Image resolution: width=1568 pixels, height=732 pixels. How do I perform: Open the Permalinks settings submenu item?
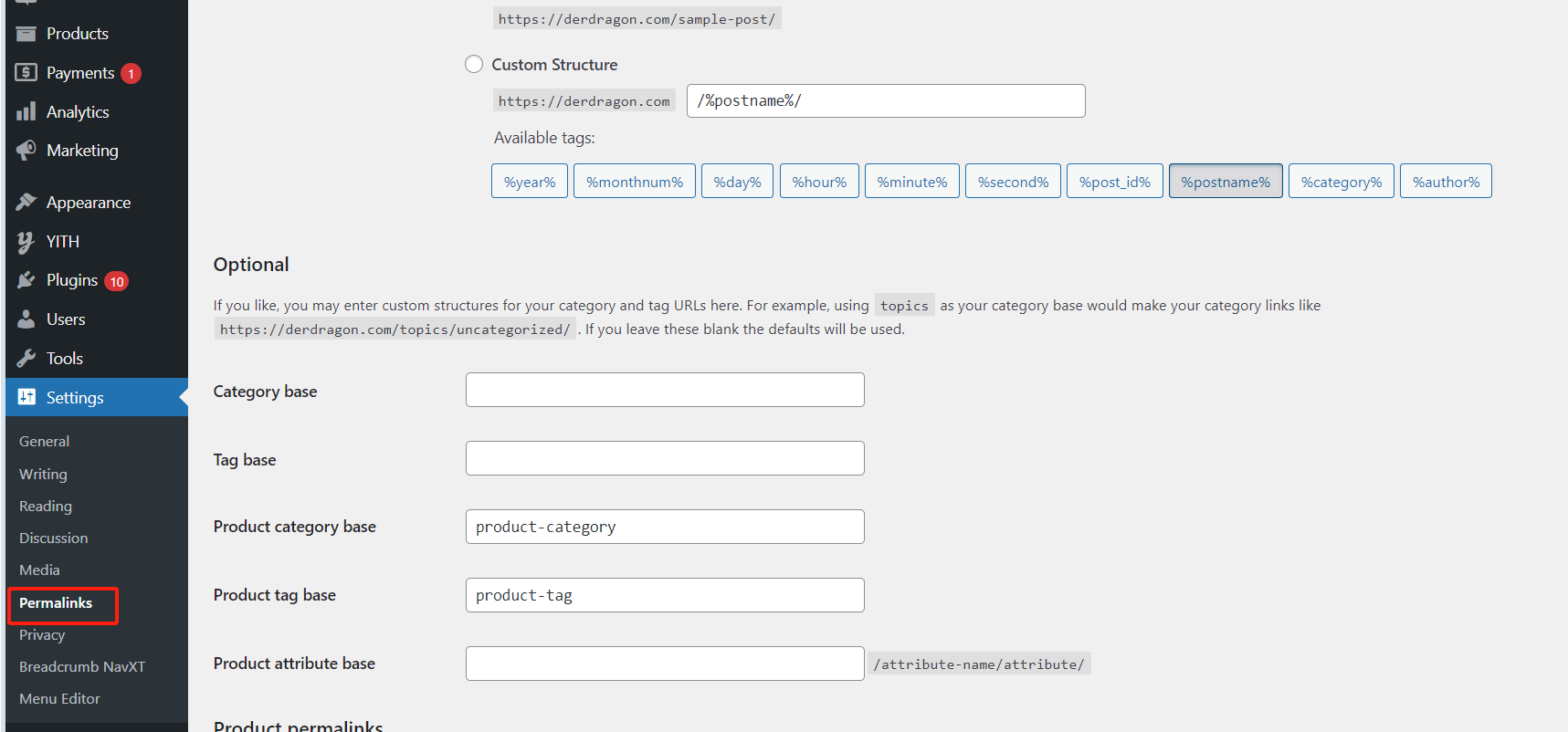56,603
